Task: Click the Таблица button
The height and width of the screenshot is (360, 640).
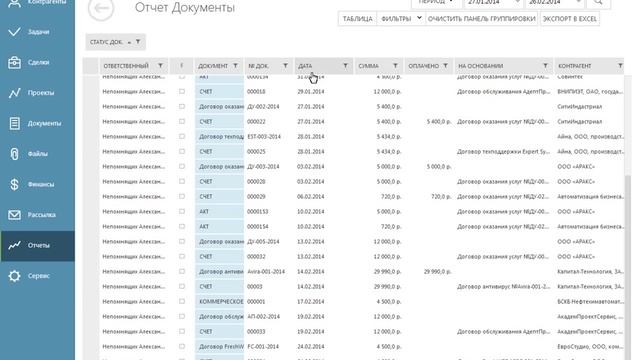Action: (x=358, y=19)
